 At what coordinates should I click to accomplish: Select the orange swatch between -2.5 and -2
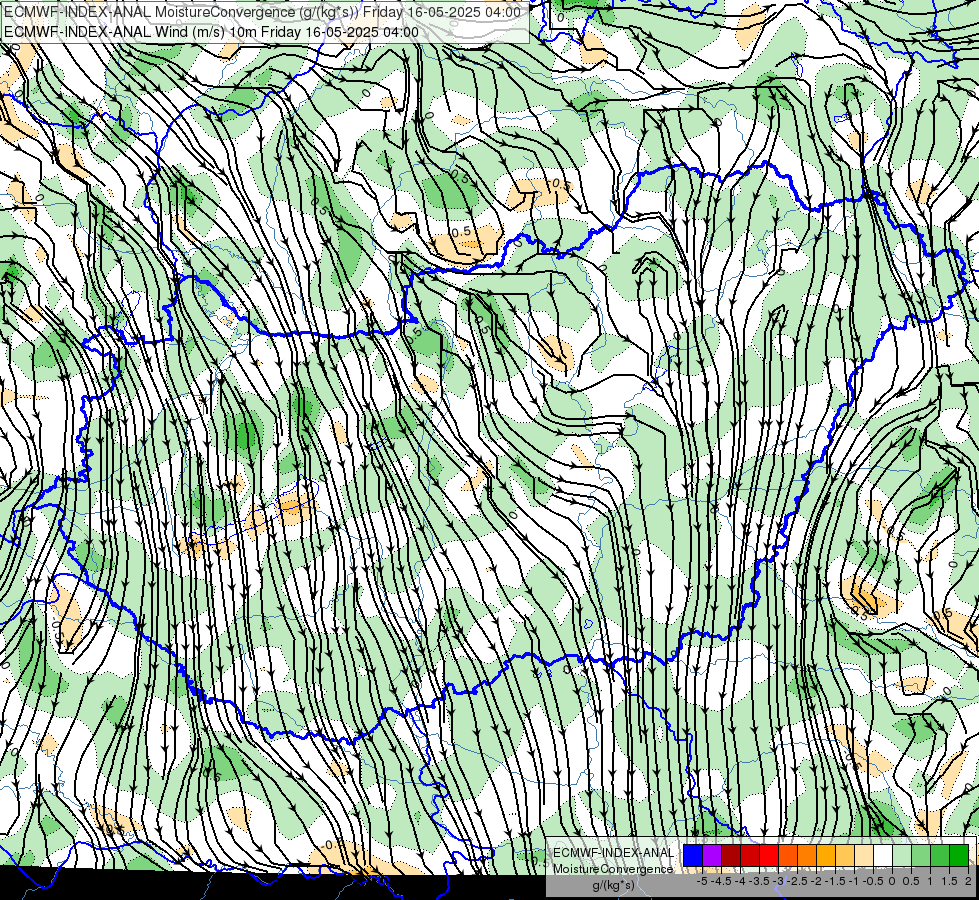(807, 855)
